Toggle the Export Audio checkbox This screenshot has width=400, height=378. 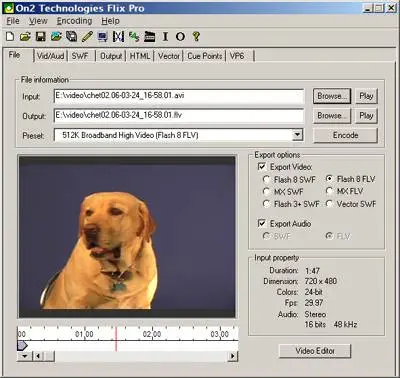(262, 223)
